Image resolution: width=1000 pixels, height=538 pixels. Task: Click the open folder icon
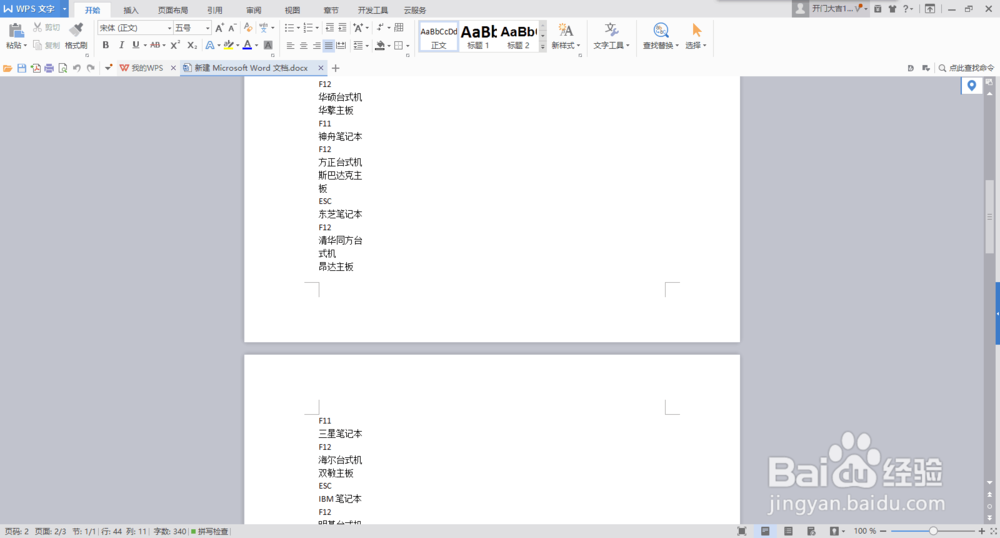click(8, 68)
